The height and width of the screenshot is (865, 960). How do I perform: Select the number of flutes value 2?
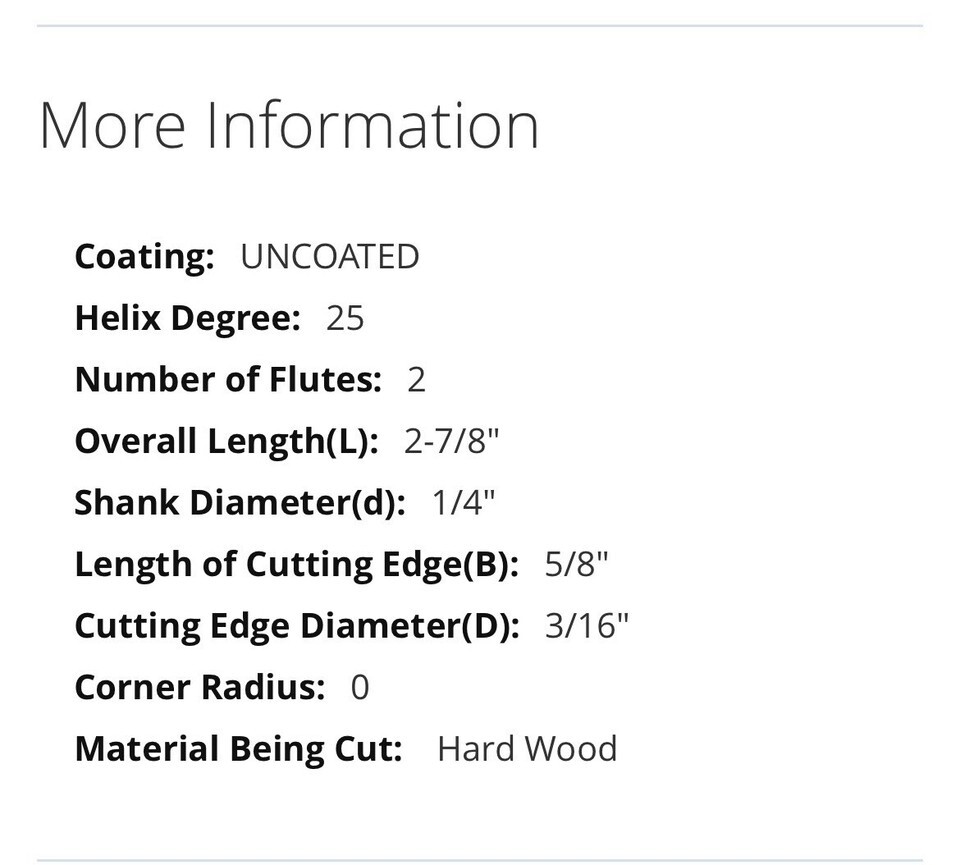click(x=417, y=380)
